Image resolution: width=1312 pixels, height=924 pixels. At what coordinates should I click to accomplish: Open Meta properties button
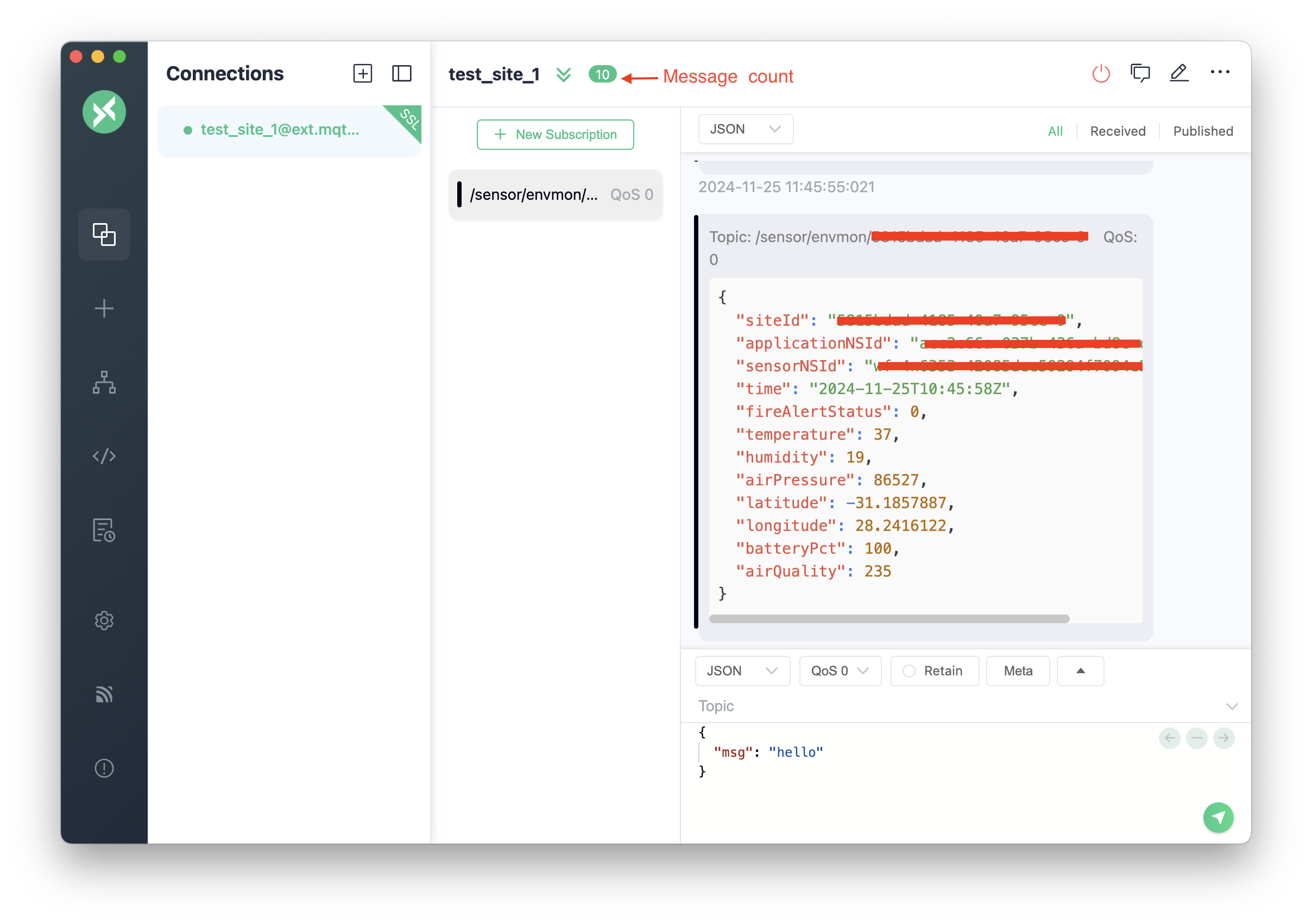1018,671
